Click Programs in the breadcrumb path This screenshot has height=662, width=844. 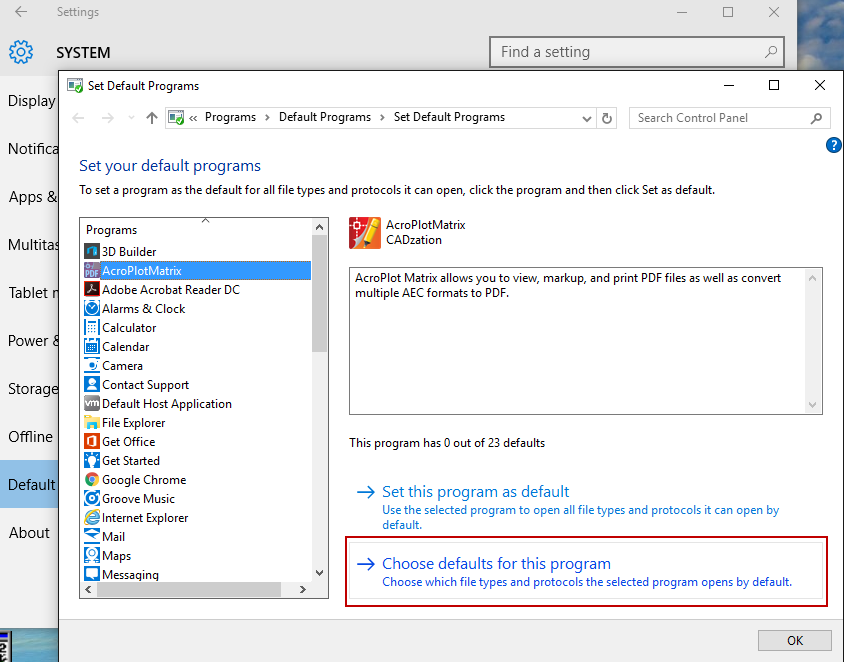230,117
